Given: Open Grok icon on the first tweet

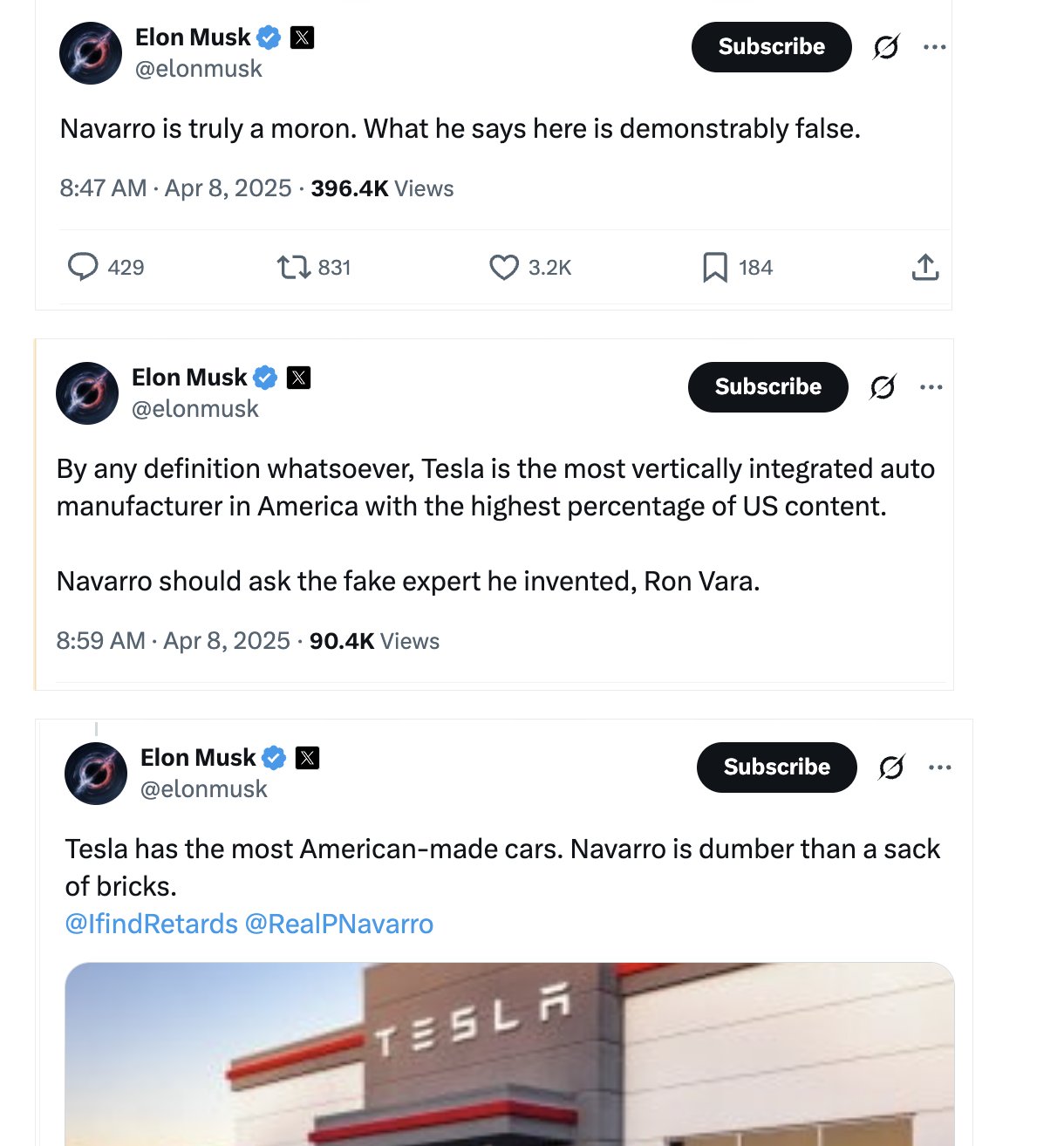Looking at the screenshot, I should click(x=886, y=47).
